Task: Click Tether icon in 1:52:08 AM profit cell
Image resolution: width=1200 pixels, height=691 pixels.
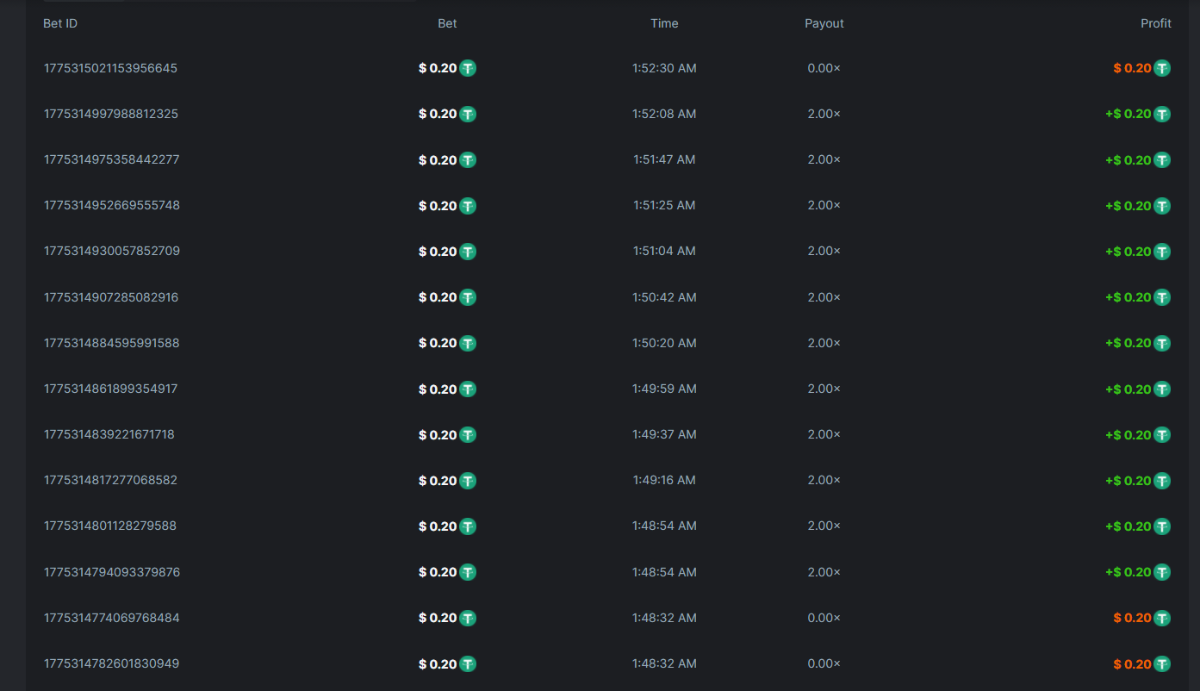Action: click(x=1162, y=114)
